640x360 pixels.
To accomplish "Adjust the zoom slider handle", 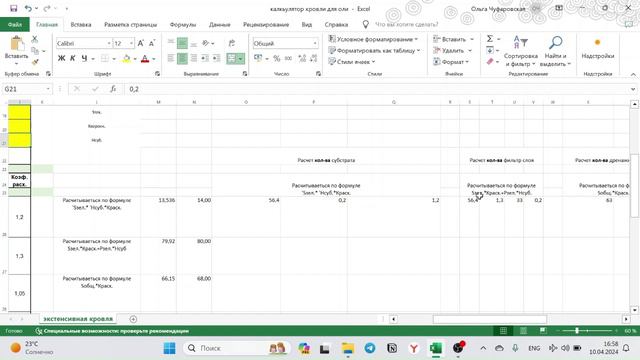I will click(x=577, y=331).
